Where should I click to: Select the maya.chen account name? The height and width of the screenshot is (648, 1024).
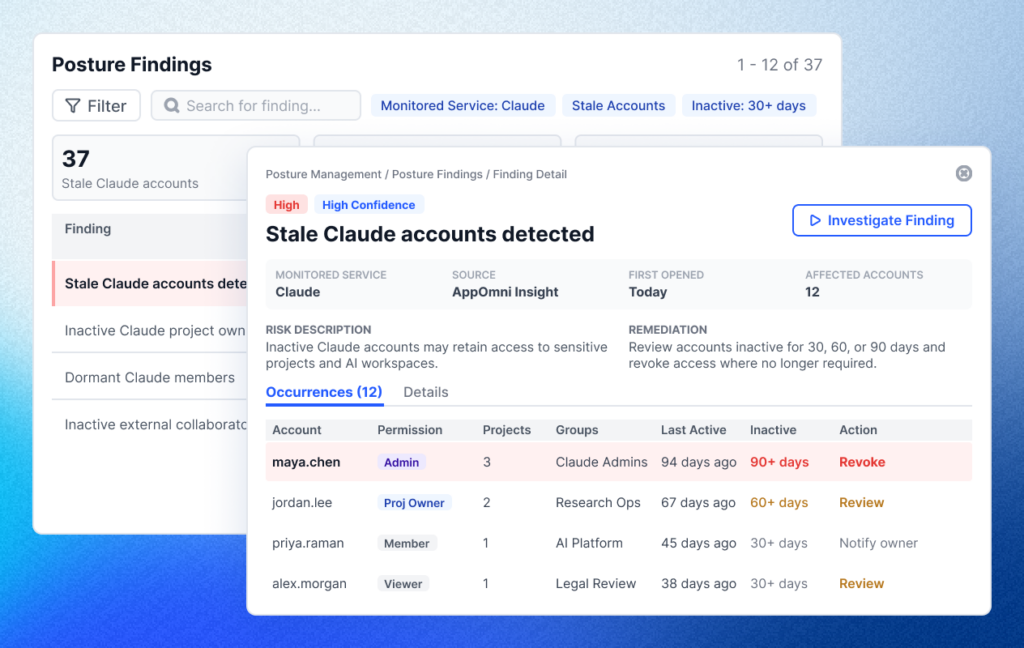(x=306, y=462)
